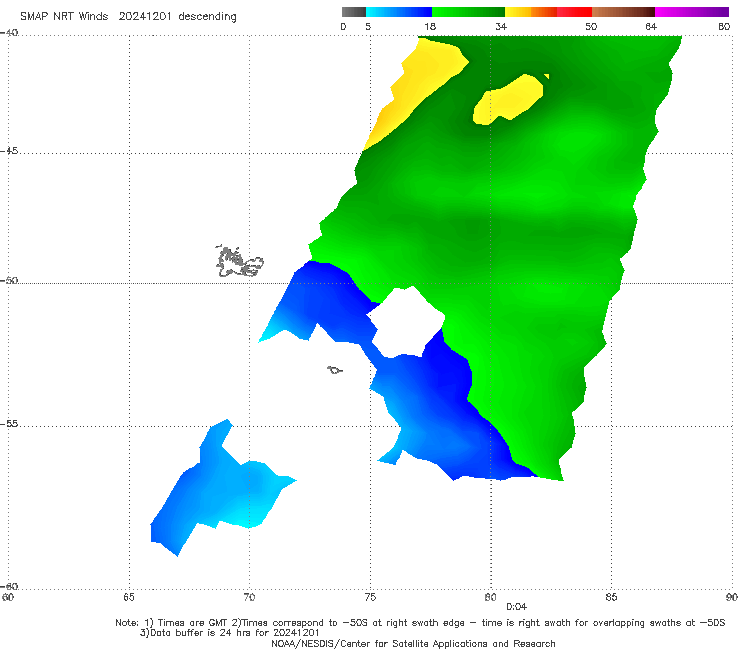This screenshot has height=650, width=740.
Task: Click the color bar label '34'
Action: click(501, 26)
